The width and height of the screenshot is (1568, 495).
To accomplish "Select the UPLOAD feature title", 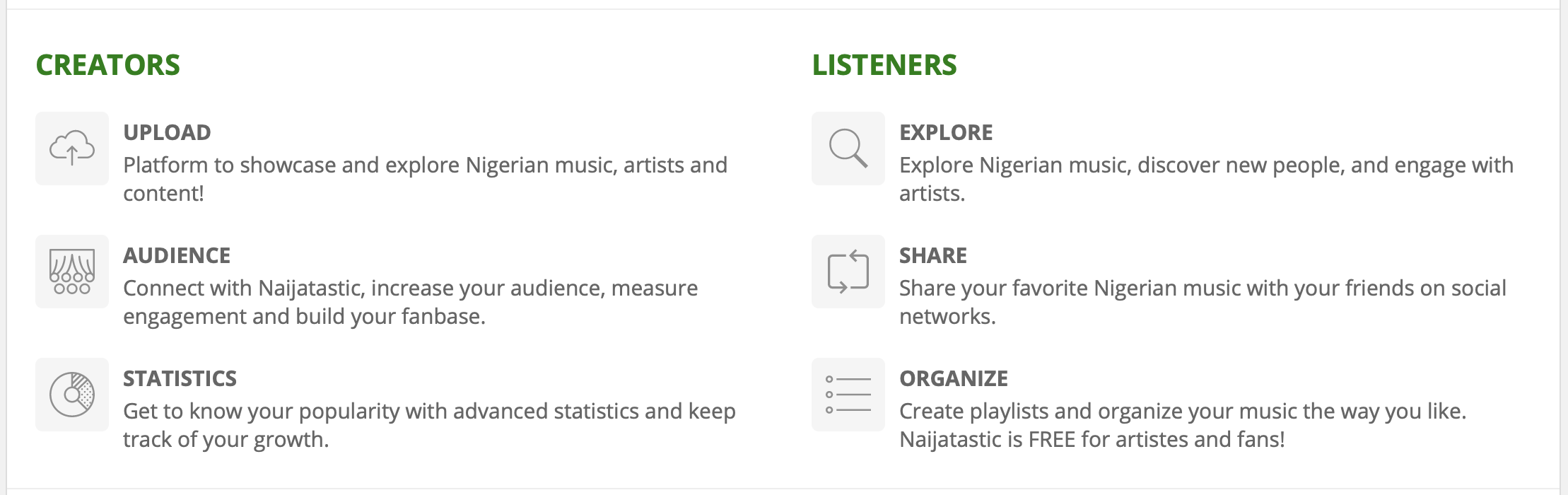I will (167, 132).
